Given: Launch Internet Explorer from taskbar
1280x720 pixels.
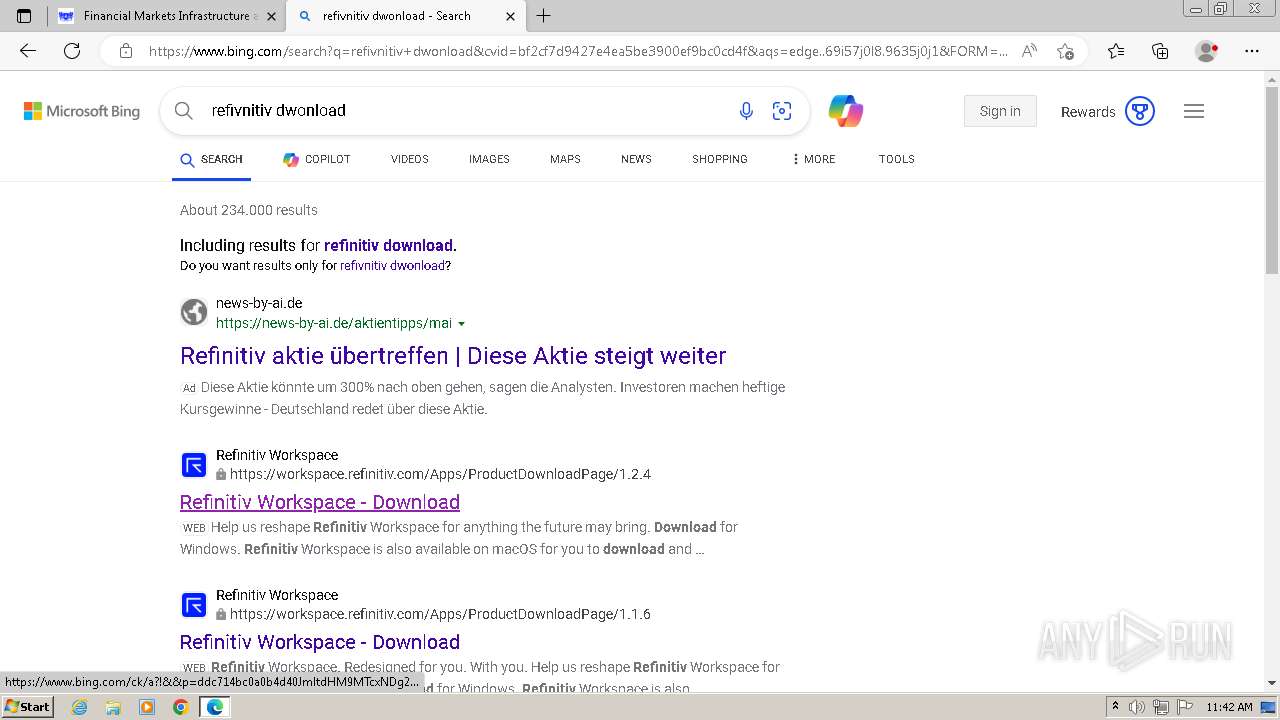Looking at the screenshot, I should click(x=79, y=707).
